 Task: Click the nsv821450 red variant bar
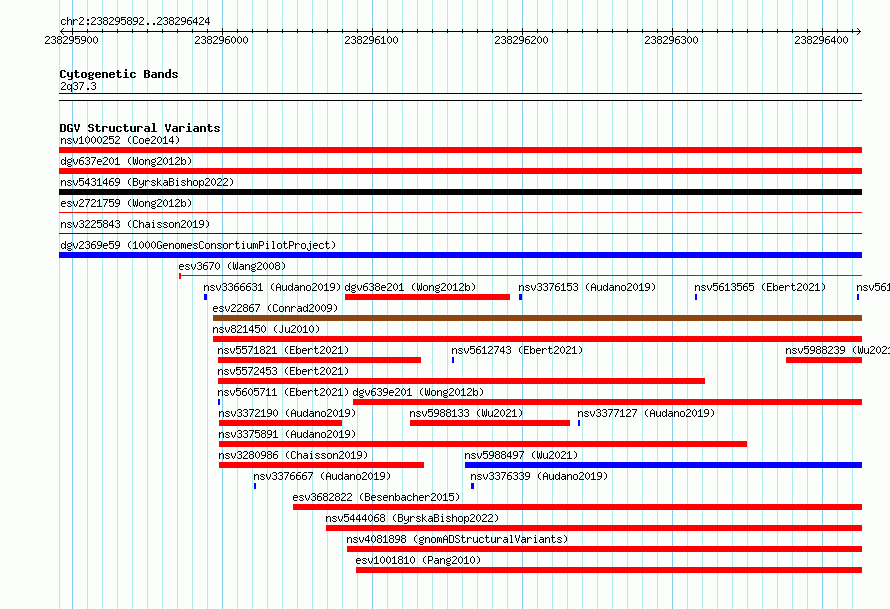[x=538, y=339]
